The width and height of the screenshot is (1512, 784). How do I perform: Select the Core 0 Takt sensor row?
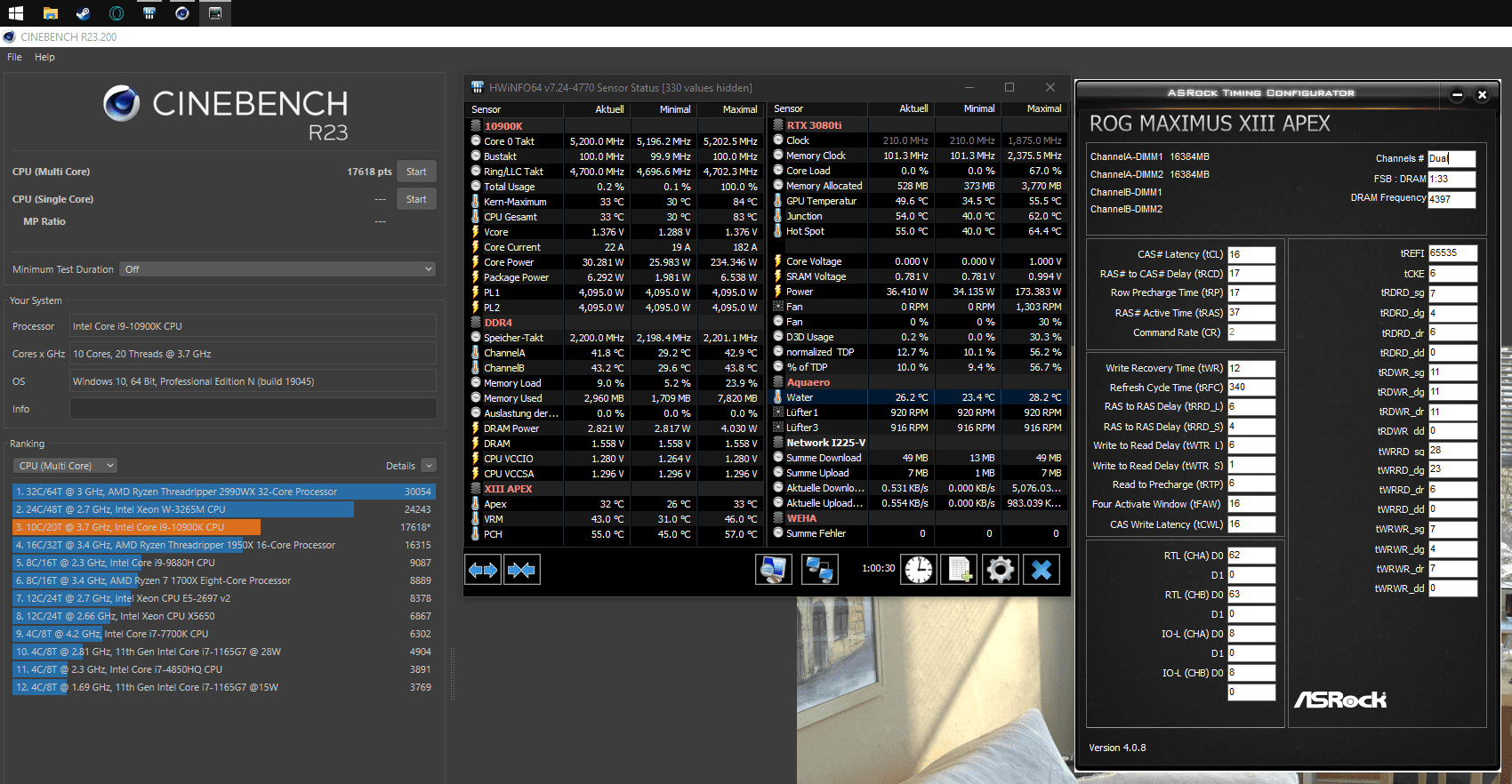pyautogui.click(x=615, y=141)
